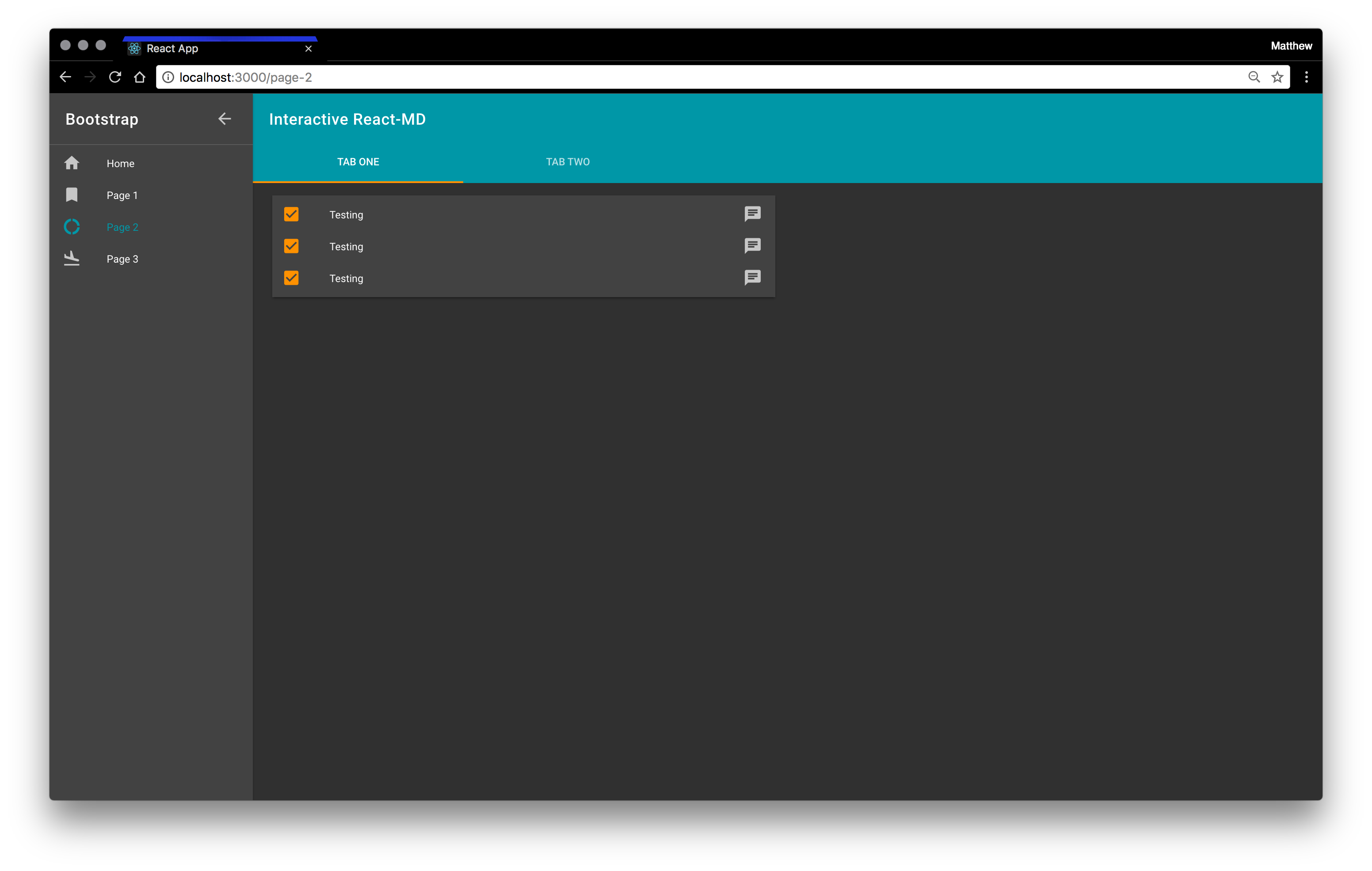1372x871 pixels.
Task: Uncheck the second Testing checkbox
Action: 291,246
